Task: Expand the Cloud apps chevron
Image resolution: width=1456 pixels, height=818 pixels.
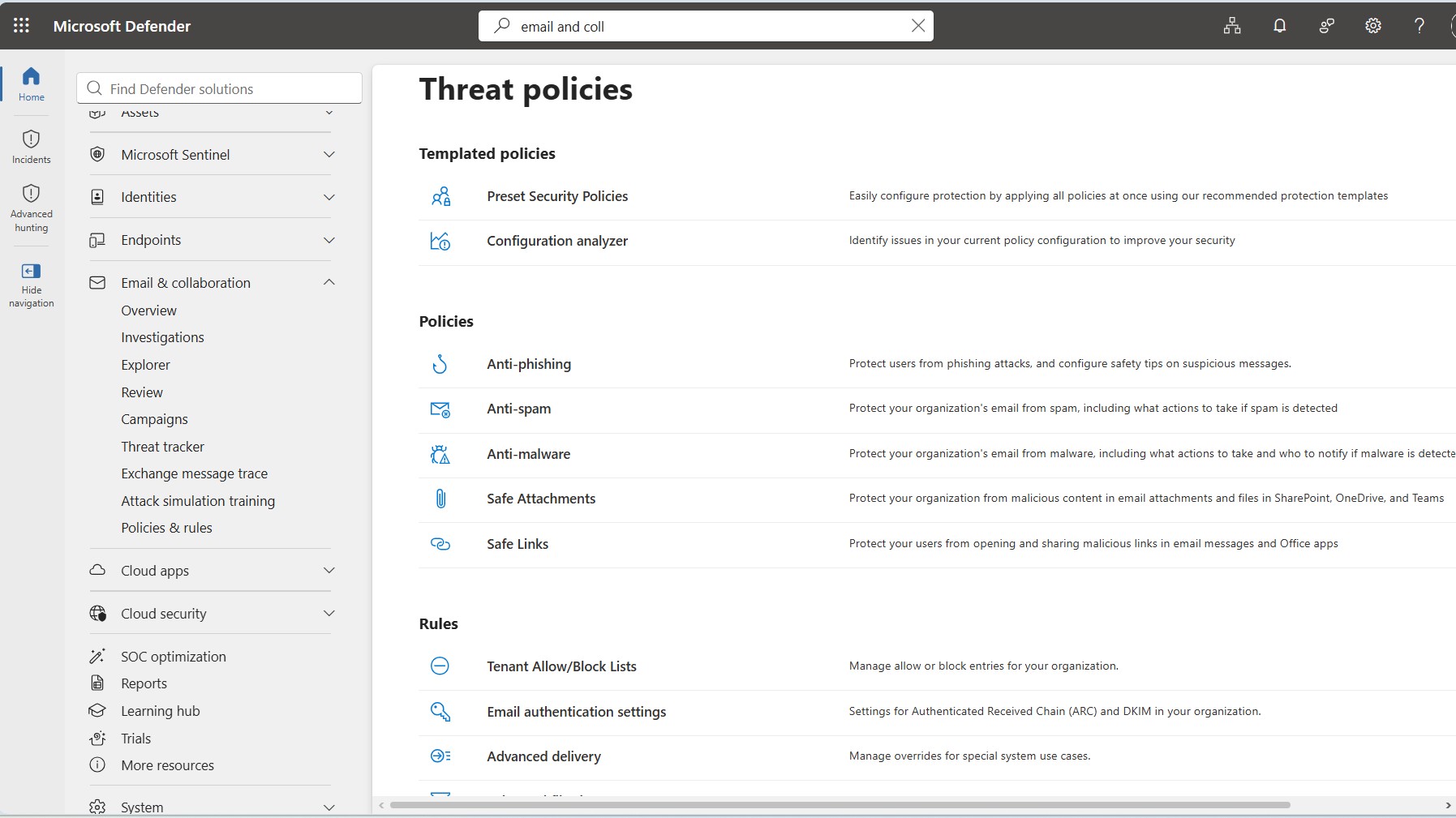Action: point(329,571)
